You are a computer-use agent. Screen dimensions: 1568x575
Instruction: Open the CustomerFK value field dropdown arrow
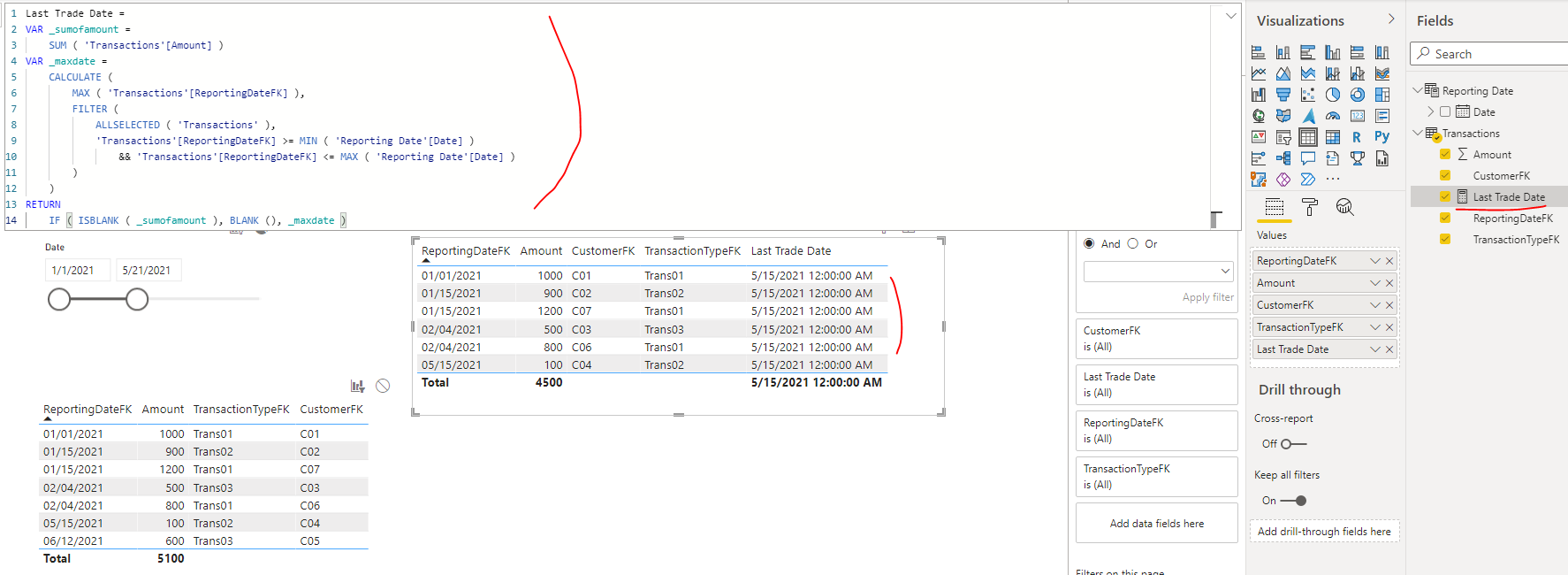click(x=1374, y=305)
